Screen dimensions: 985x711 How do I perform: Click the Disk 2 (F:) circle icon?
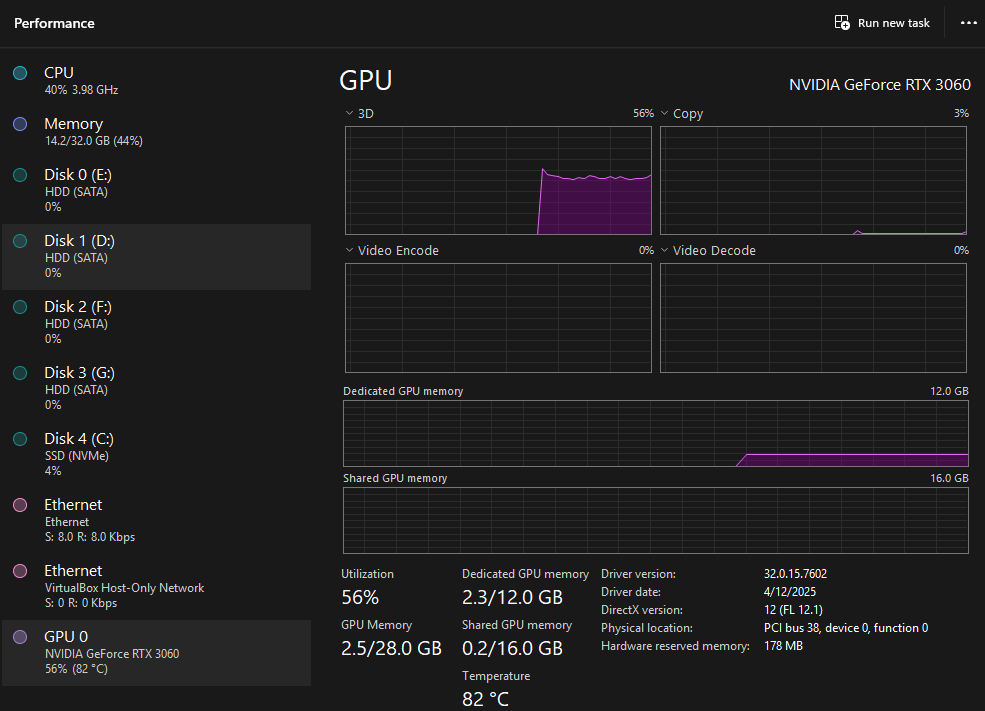click(20, 307)
